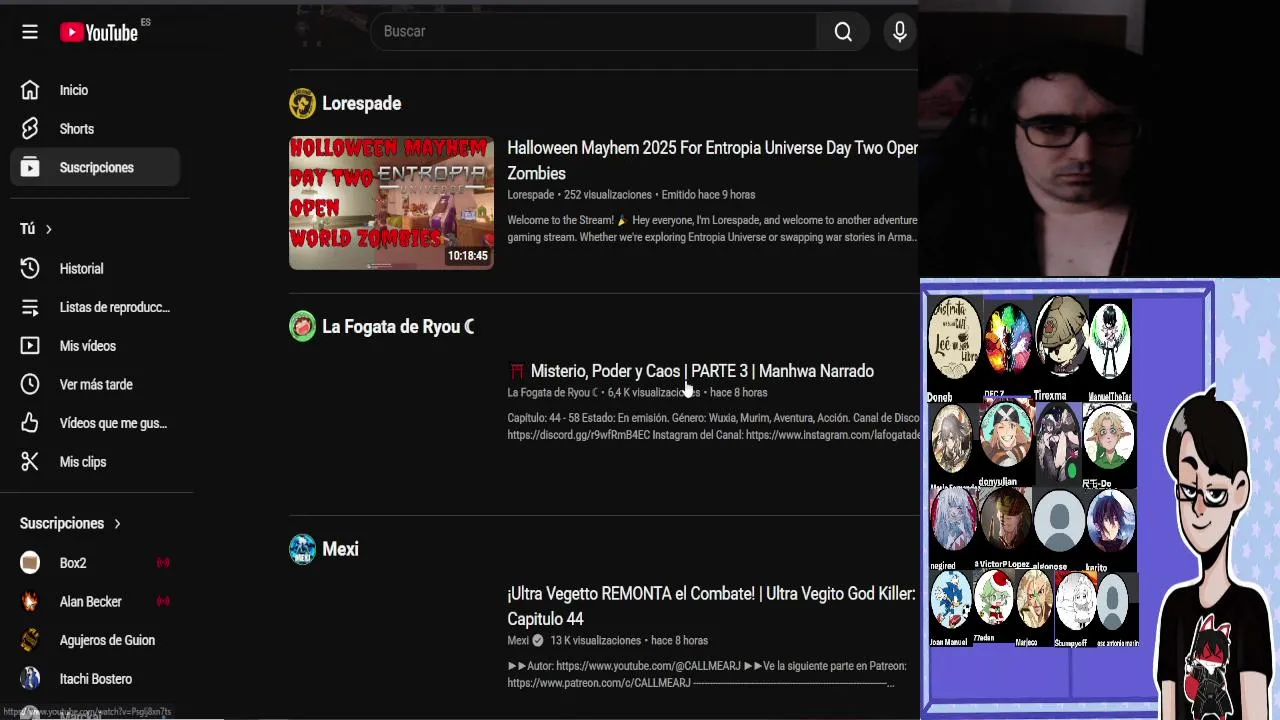This screenshot has height=720, width=1280.
Task: Select Suscripciones in the sidebar
Action: click(x=95, y=168)
